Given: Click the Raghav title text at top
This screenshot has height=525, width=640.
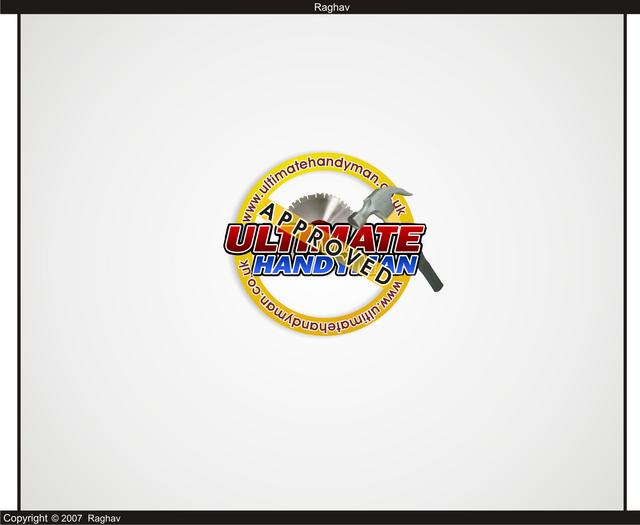Looking at the screenshot, I should click(x=331, y=7).
